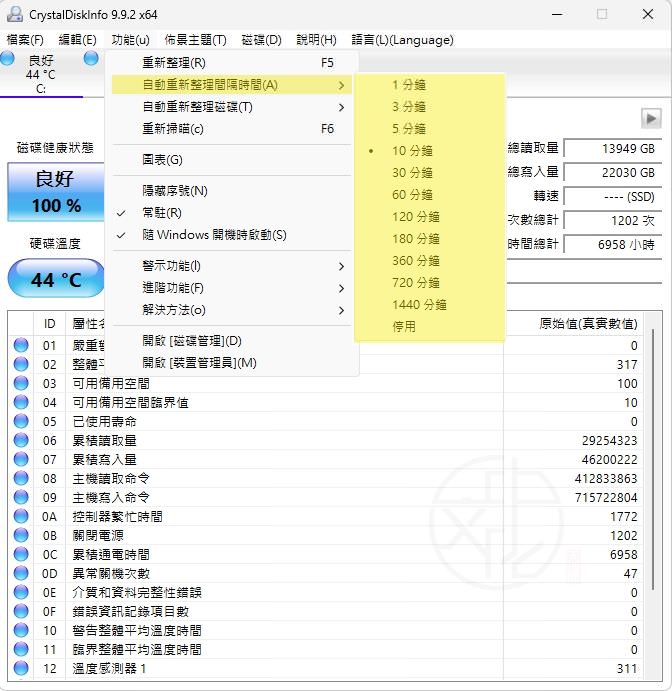Screen dimensions: 672x691
Task: Toggle the 常駐(R) resident option
Action: (232, 213)
